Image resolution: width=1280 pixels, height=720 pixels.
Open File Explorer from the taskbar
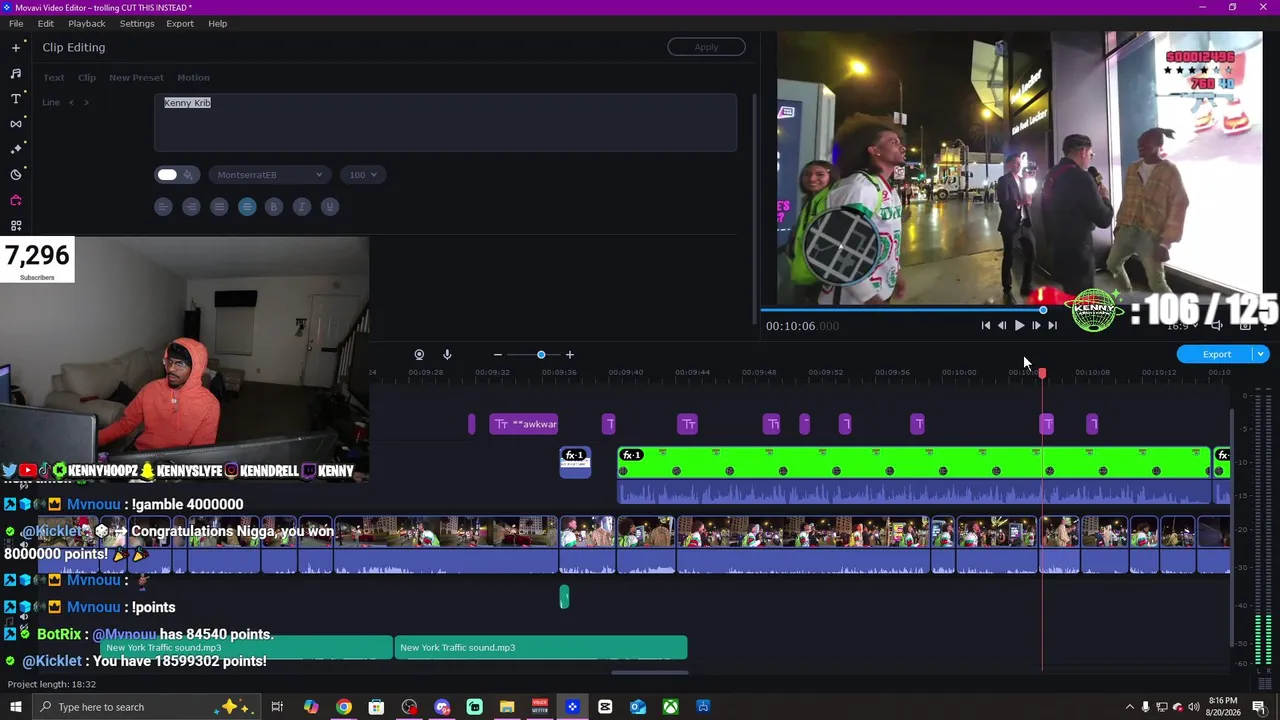coord(507,707)
